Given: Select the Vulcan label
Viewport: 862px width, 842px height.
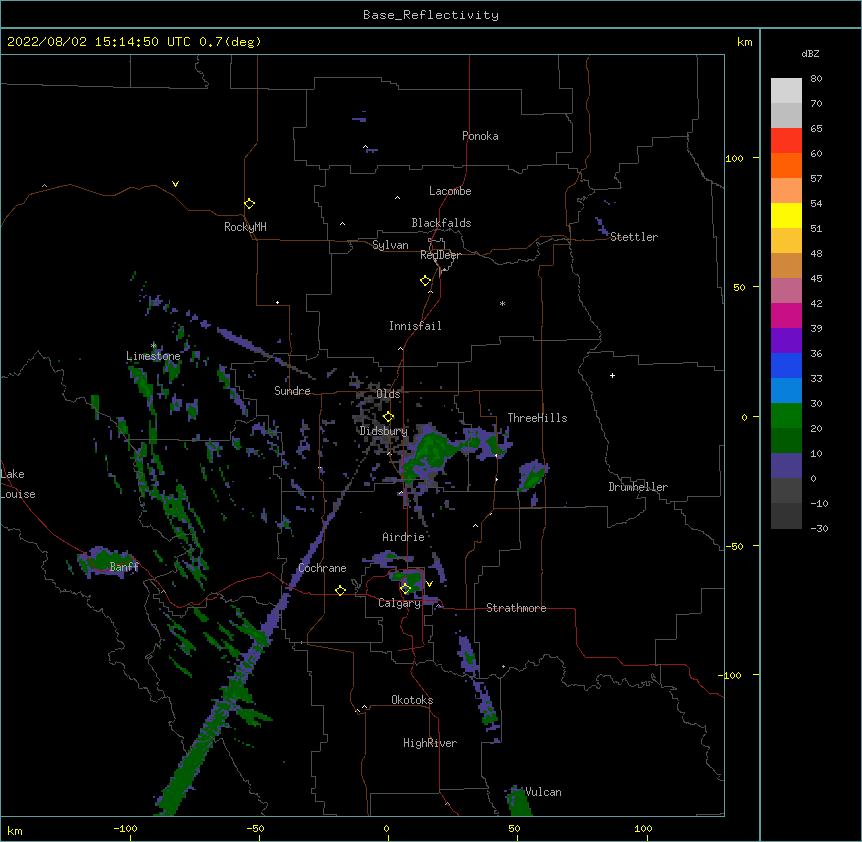Looking at the screenshot, I should [543, 792].
